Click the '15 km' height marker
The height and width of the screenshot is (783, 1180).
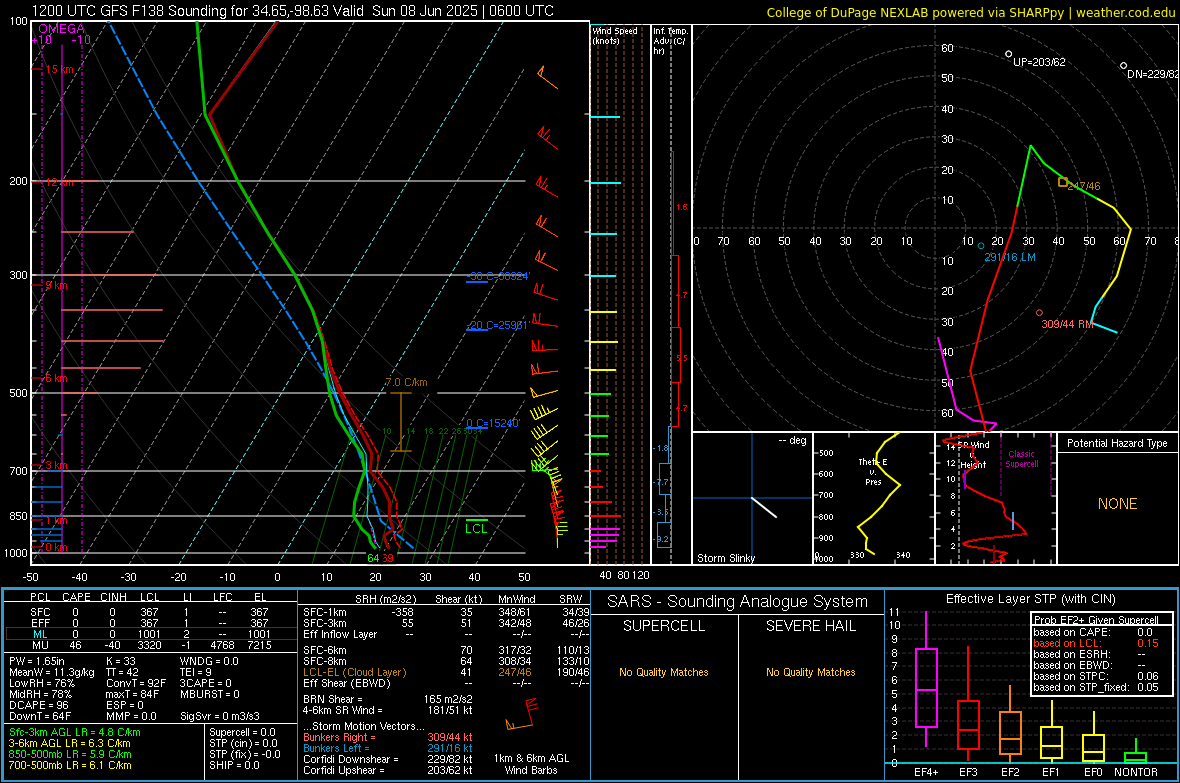tap(59, 69)
